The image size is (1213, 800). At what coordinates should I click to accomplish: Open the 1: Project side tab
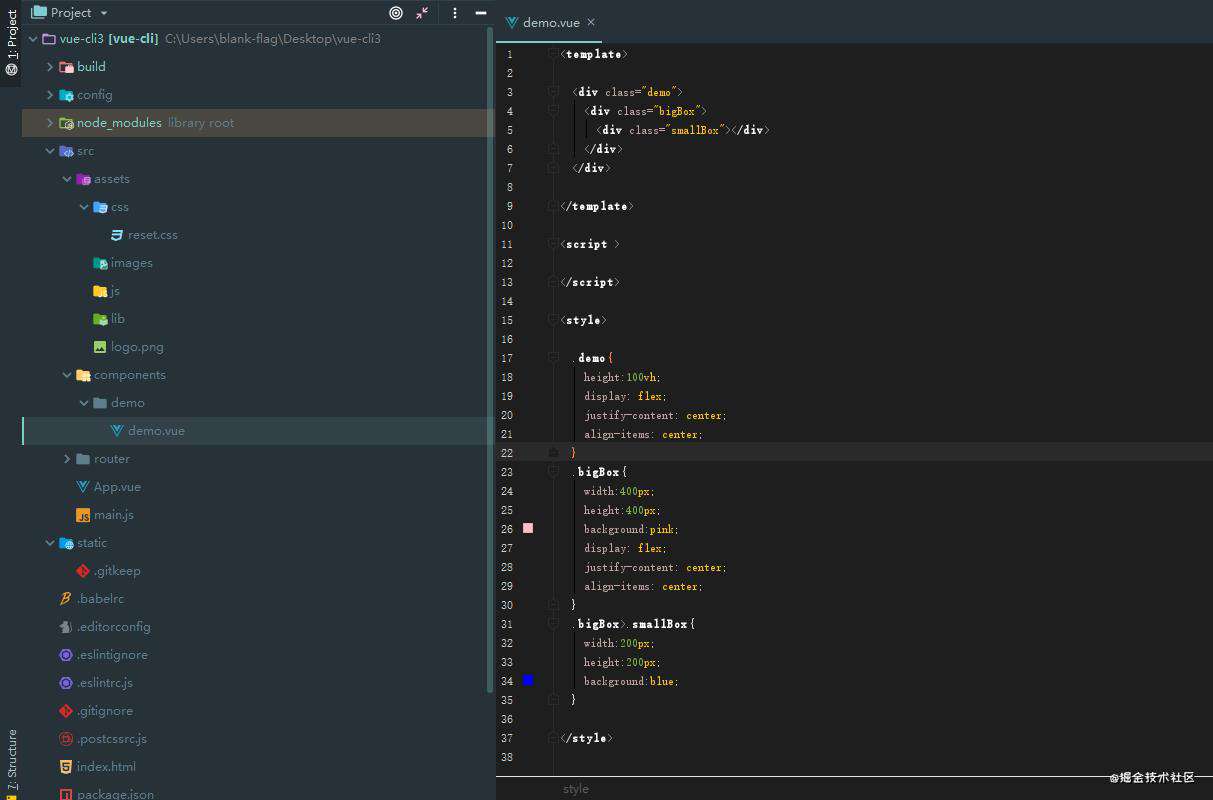click(x=11, y=44)
